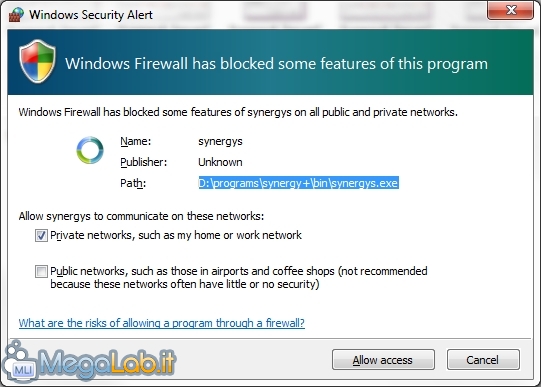
Task: Click the Allow access button
Action: click(383, 360)
